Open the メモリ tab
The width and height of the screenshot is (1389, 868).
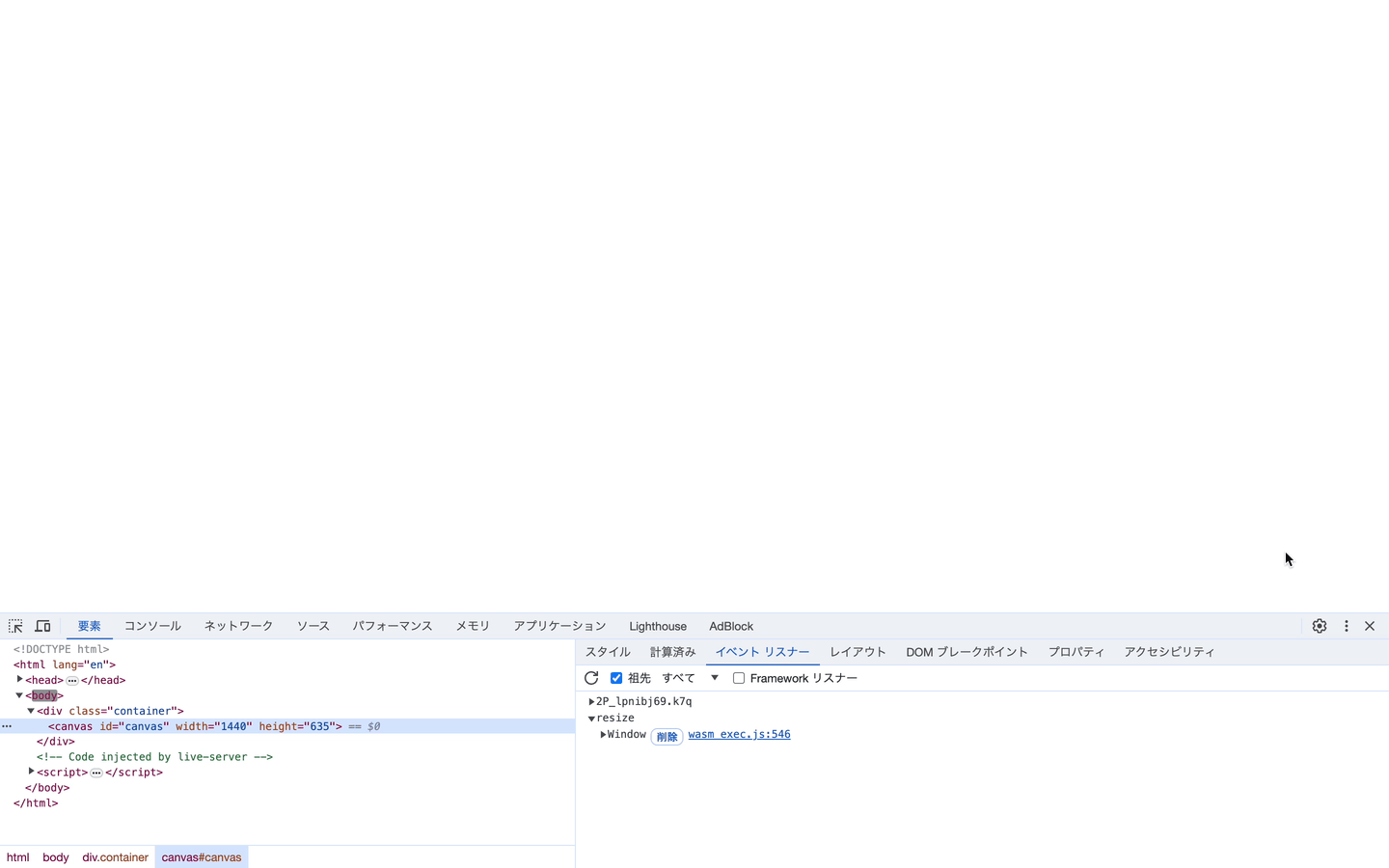(x=473, y=626)
